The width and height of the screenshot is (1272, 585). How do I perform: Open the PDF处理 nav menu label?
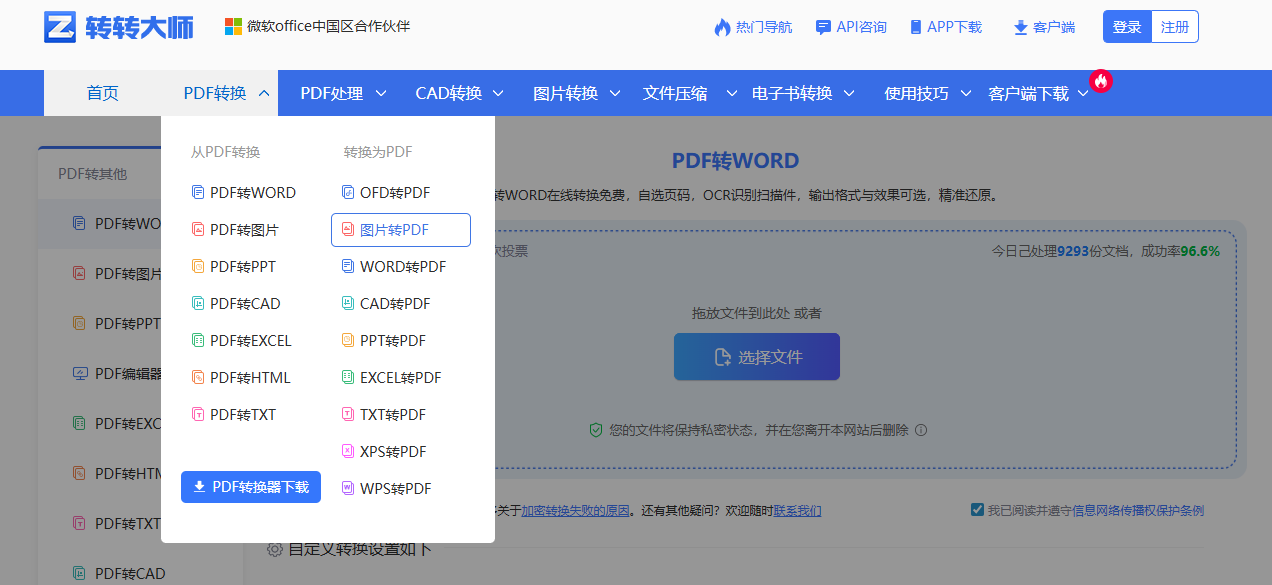pos(332,93)
